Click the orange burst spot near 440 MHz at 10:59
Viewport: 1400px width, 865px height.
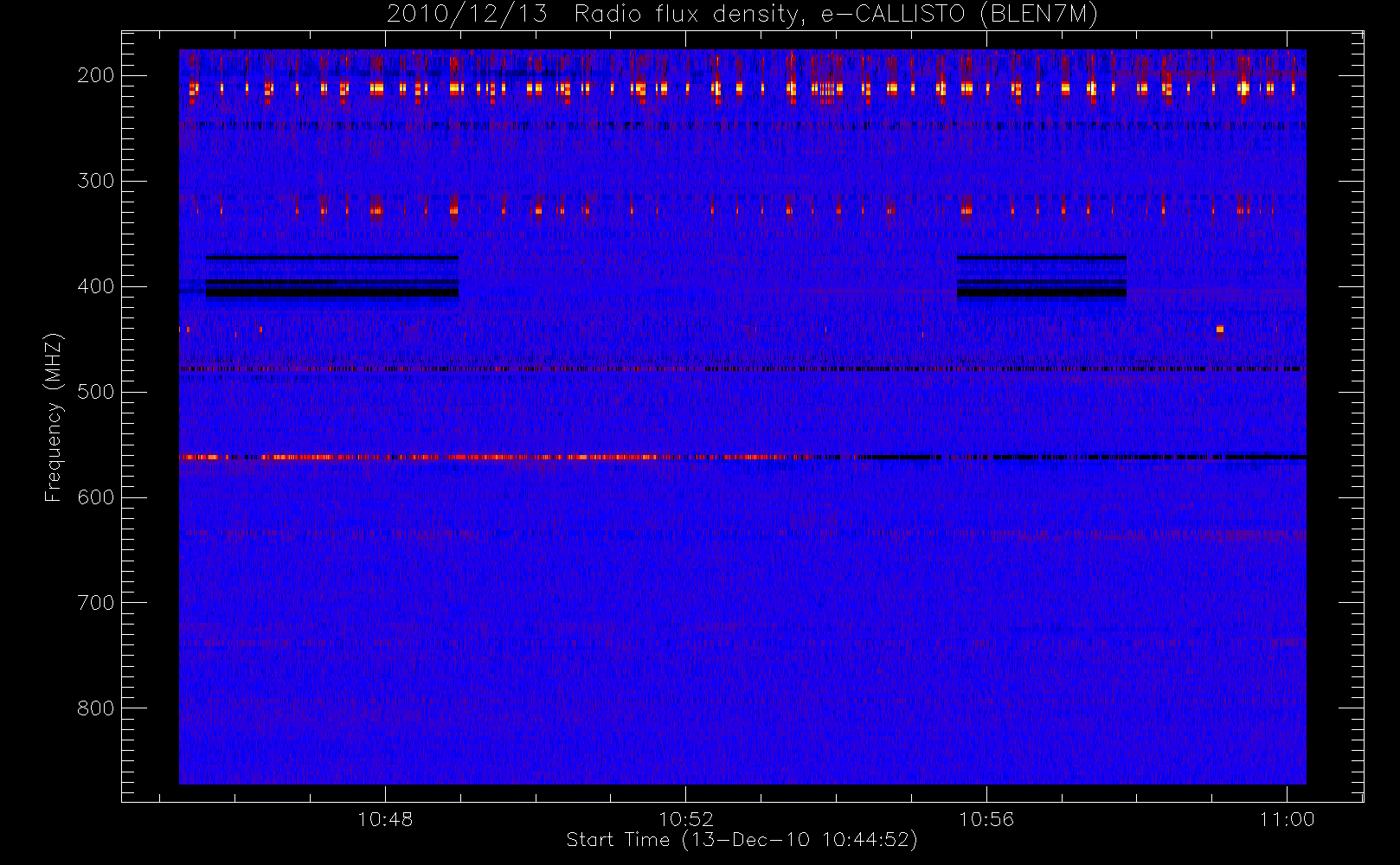(x=1219, y=330)
